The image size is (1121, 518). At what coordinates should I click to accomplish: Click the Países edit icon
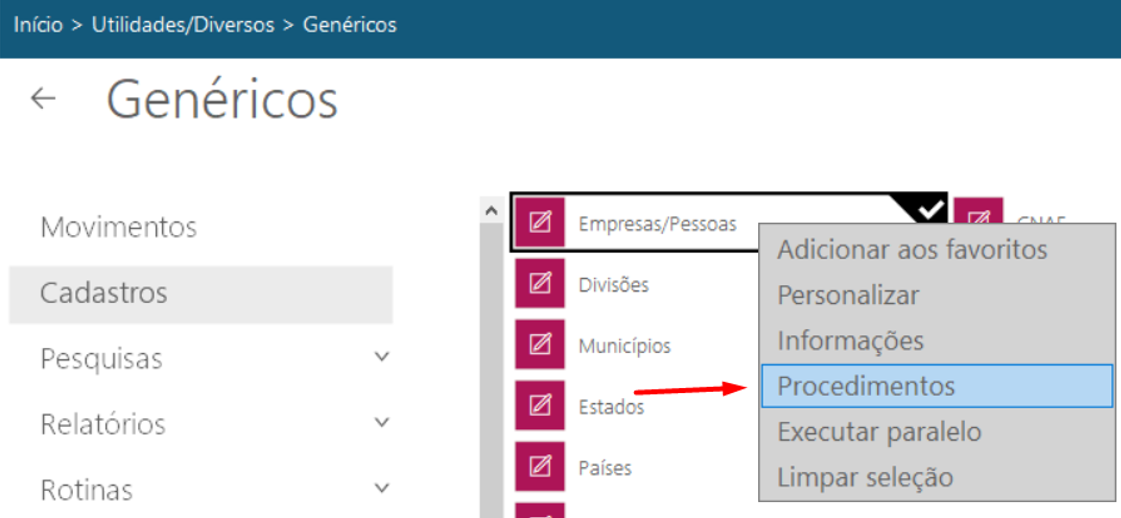[540, 467]
